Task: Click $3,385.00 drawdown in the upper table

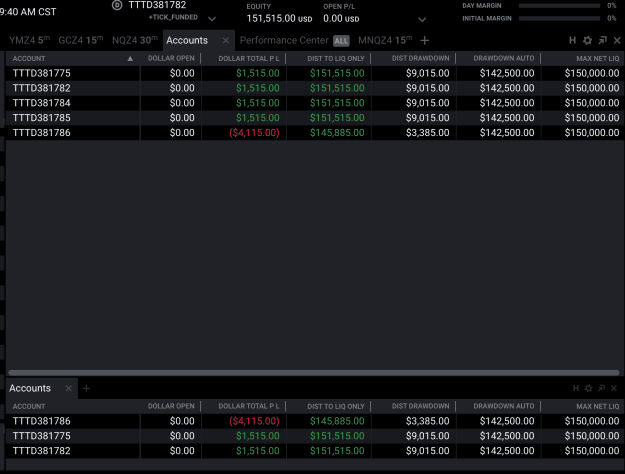Action: click(x=427, y=133)
